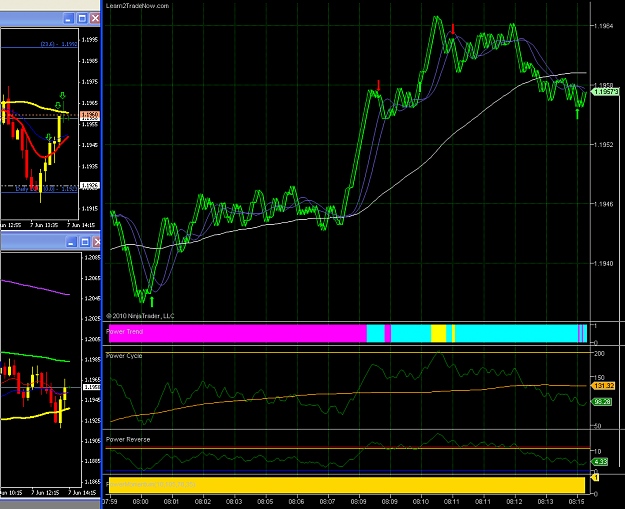The image size is (625, 509).
Task: Minimize the lower-left Bollinger chart window
Action: tap(72, 242)
